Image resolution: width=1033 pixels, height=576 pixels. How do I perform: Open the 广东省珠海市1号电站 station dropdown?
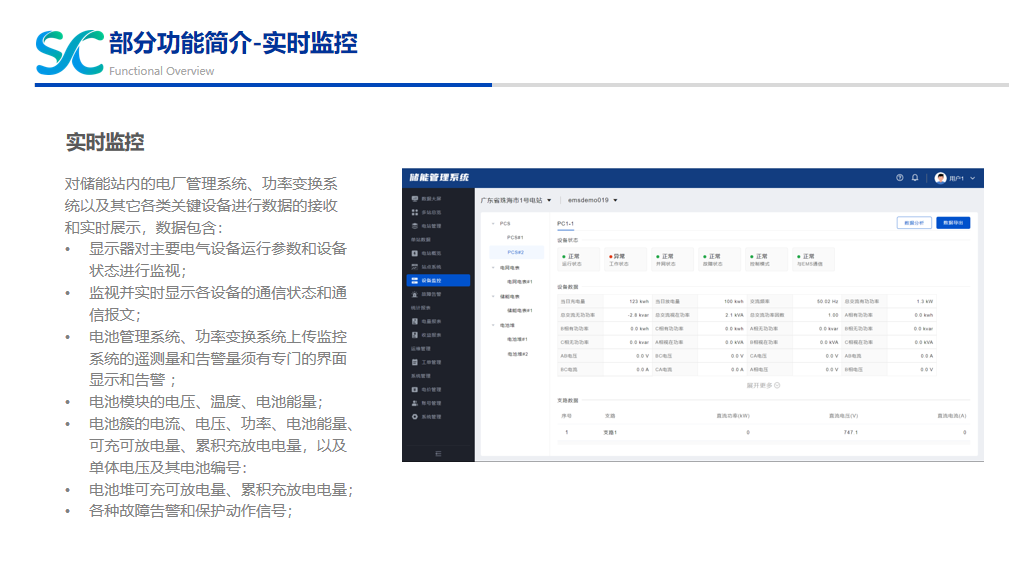pos(515,200)
